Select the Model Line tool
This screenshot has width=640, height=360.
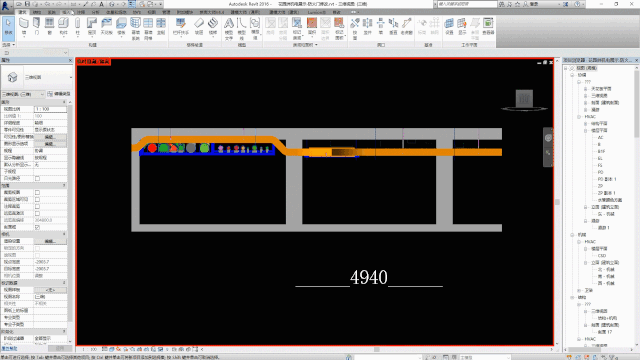[242, 28]
